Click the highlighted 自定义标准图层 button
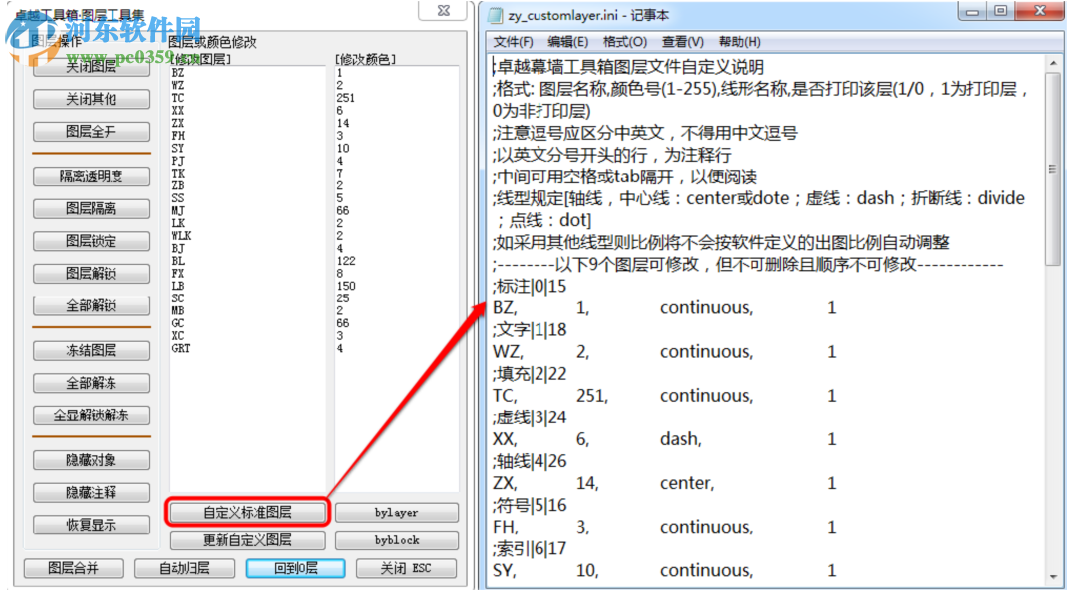The width and height of the screenshot is (1077, 593). (246, 512)
